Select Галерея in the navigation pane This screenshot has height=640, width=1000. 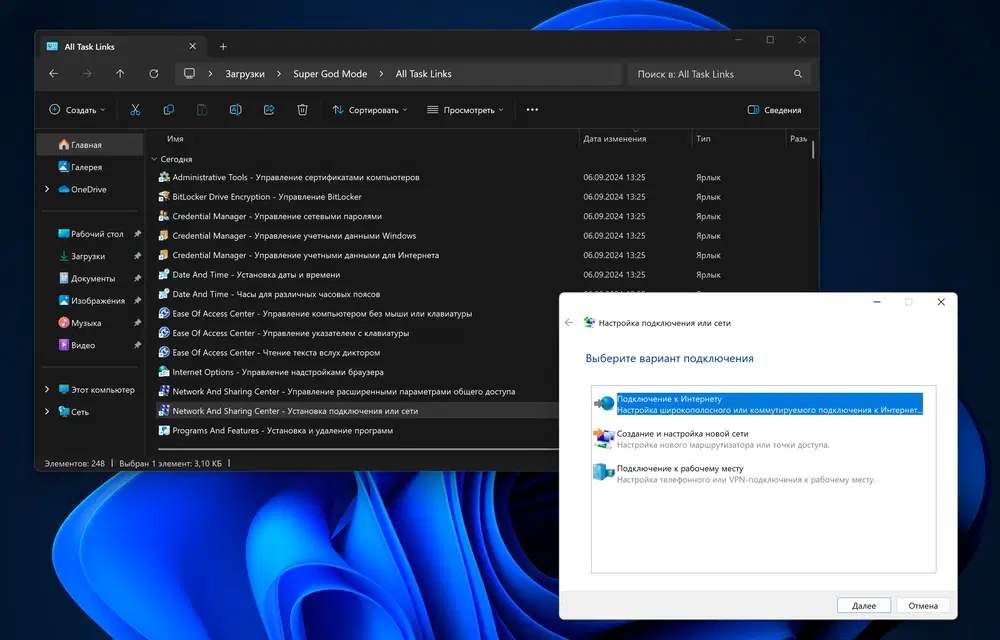tap(86, 167)
